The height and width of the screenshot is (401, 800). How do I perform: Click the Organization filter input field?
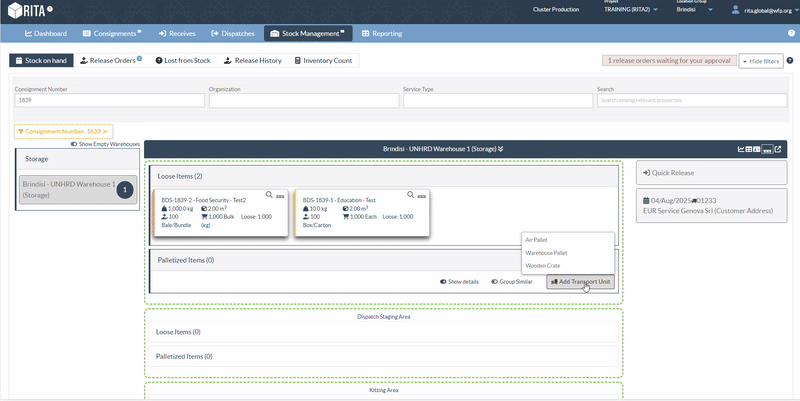(301, 101)
